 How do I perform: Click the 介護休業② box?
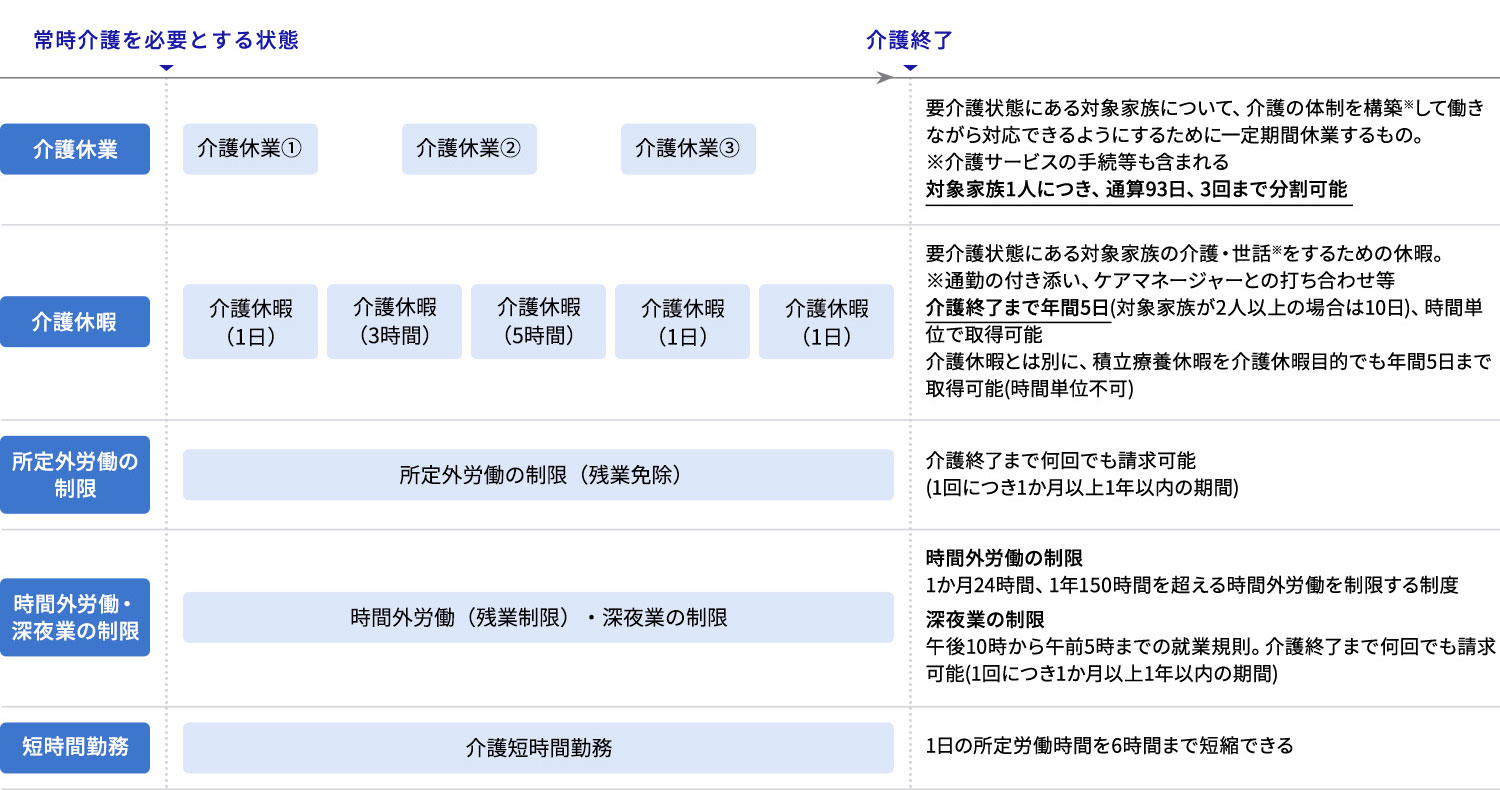(469, 149)
